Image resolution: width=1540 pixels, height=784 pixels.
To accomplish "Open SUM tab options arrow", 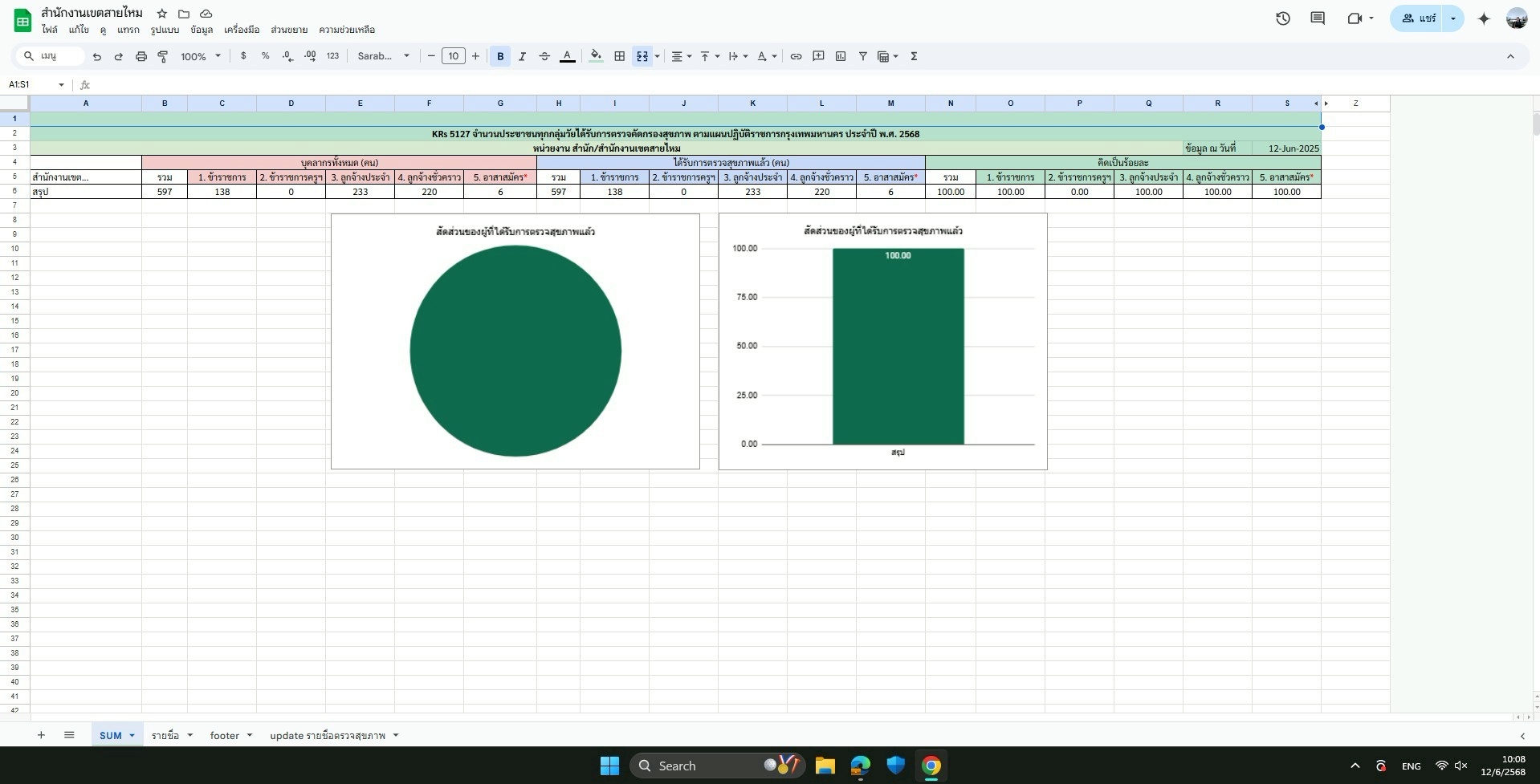I will click(132, 736).
